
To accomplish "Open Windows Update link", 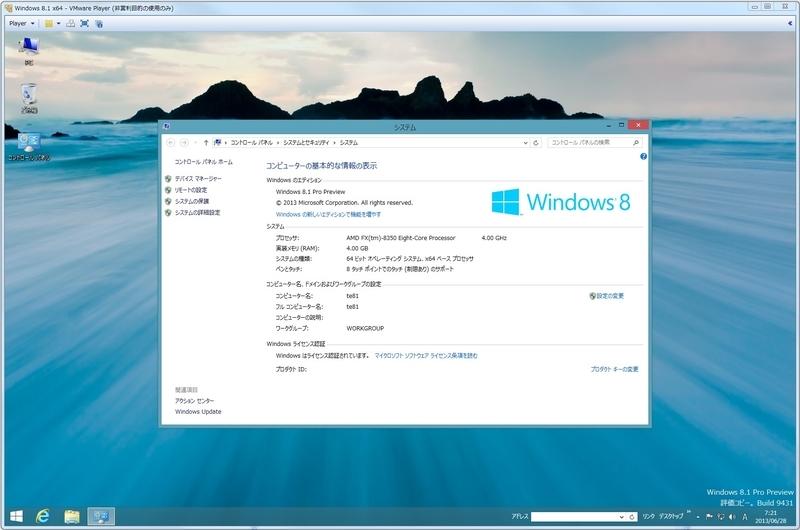I will tap(198, 412).
